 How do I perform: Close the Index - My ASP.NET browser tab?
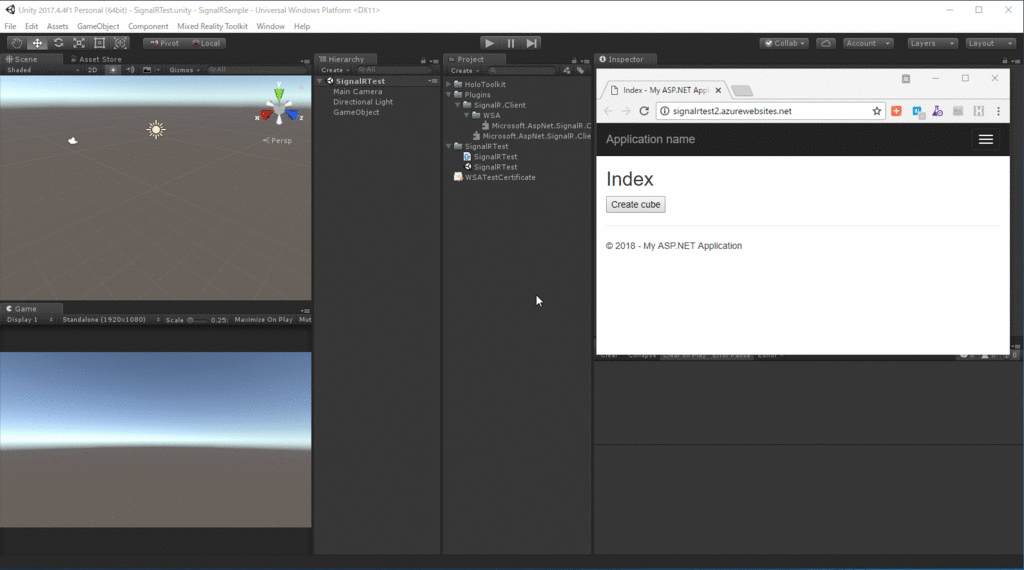pos(718,90)
